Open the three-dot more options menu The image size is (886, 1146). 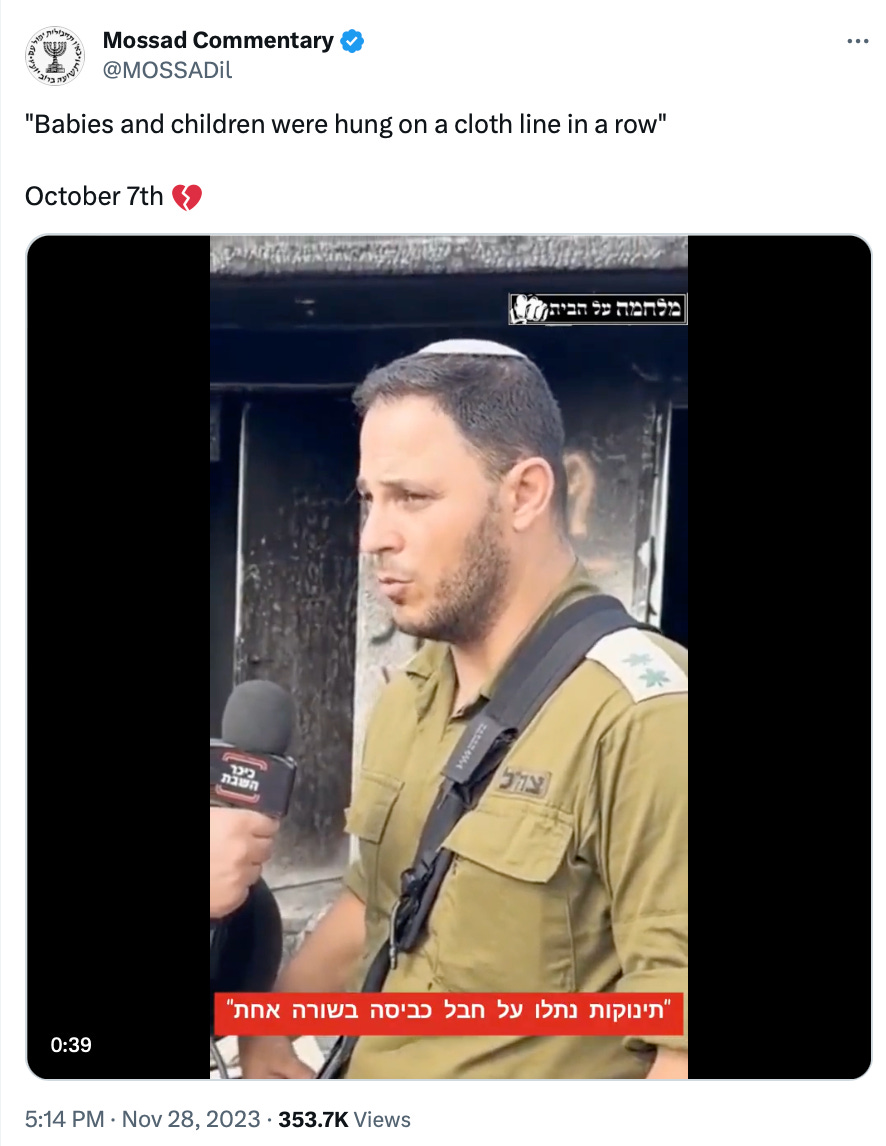pos(857,41)
